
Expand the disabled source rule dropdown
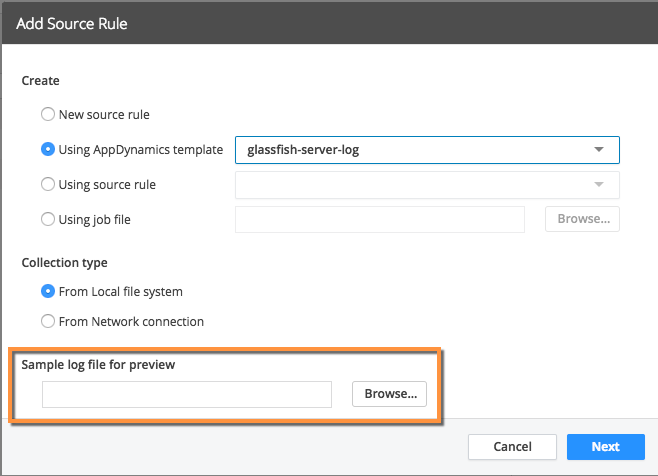coord(427,185)
